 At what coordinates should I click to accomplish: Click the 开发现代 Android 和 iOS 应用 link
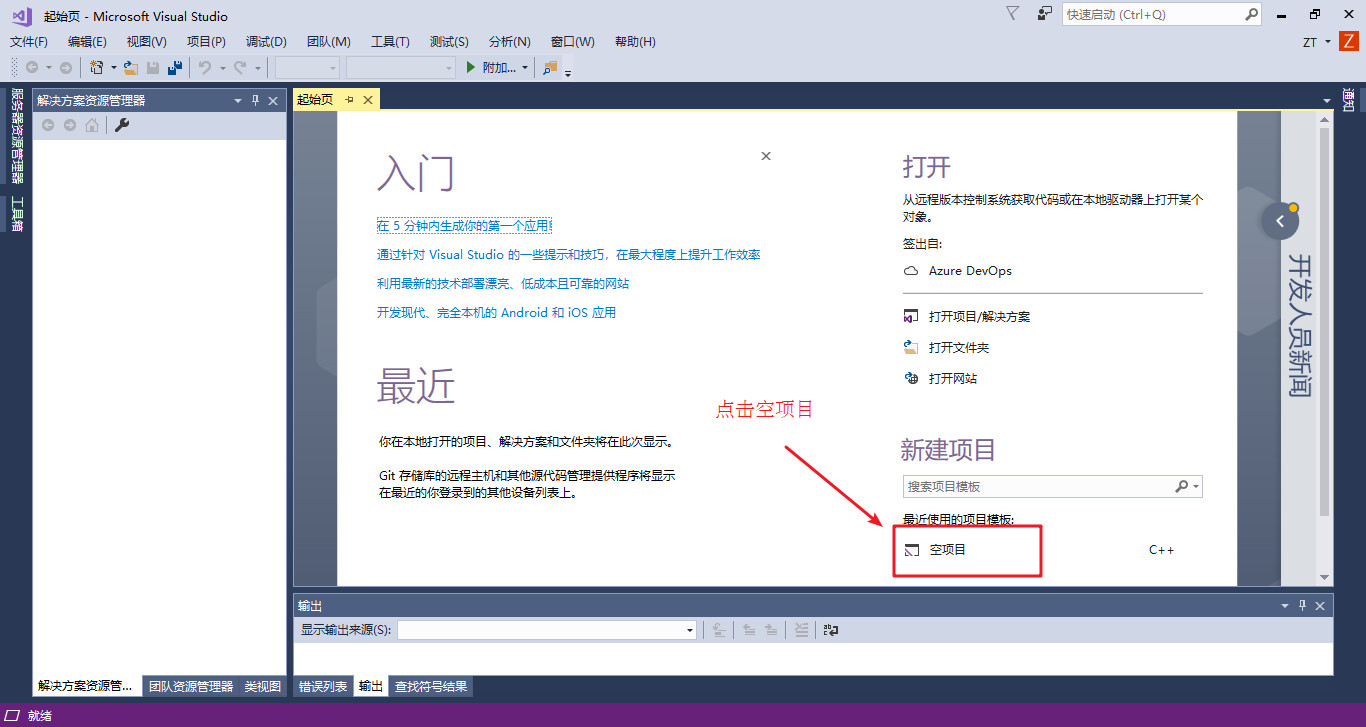point(496,313)
